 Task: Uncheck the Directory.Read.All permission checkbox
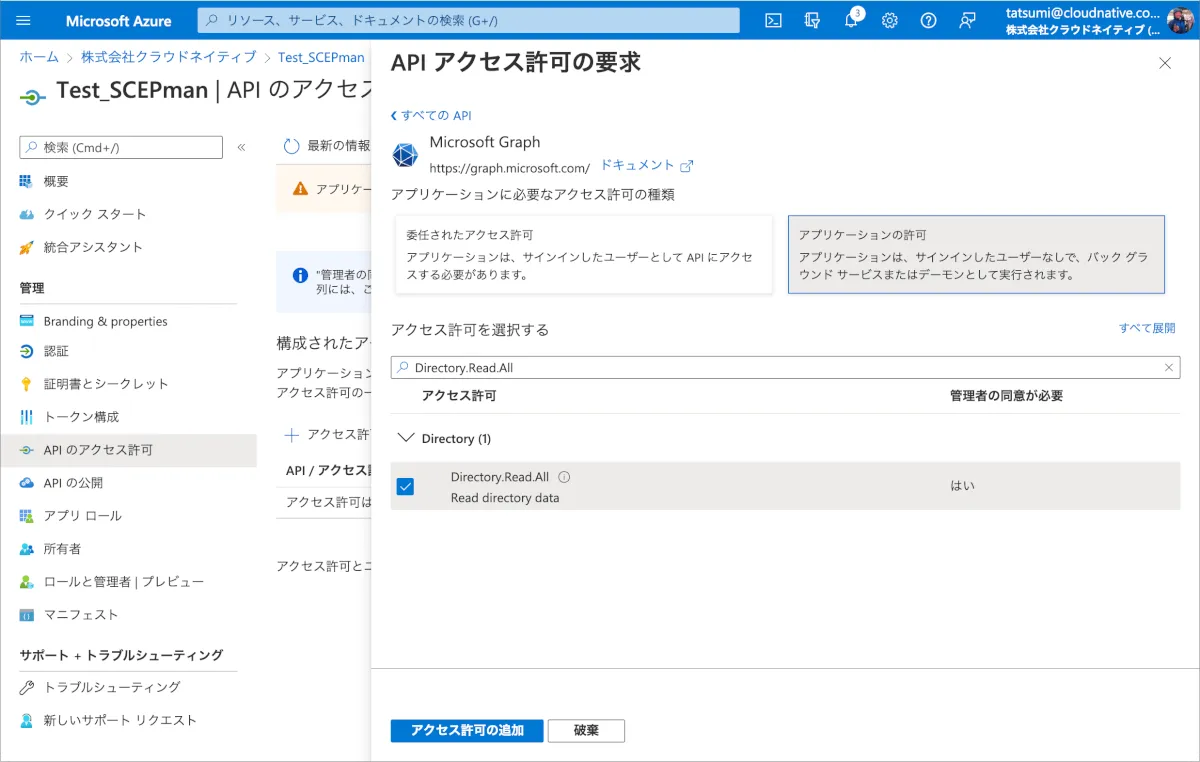click(x=405, y=487)
